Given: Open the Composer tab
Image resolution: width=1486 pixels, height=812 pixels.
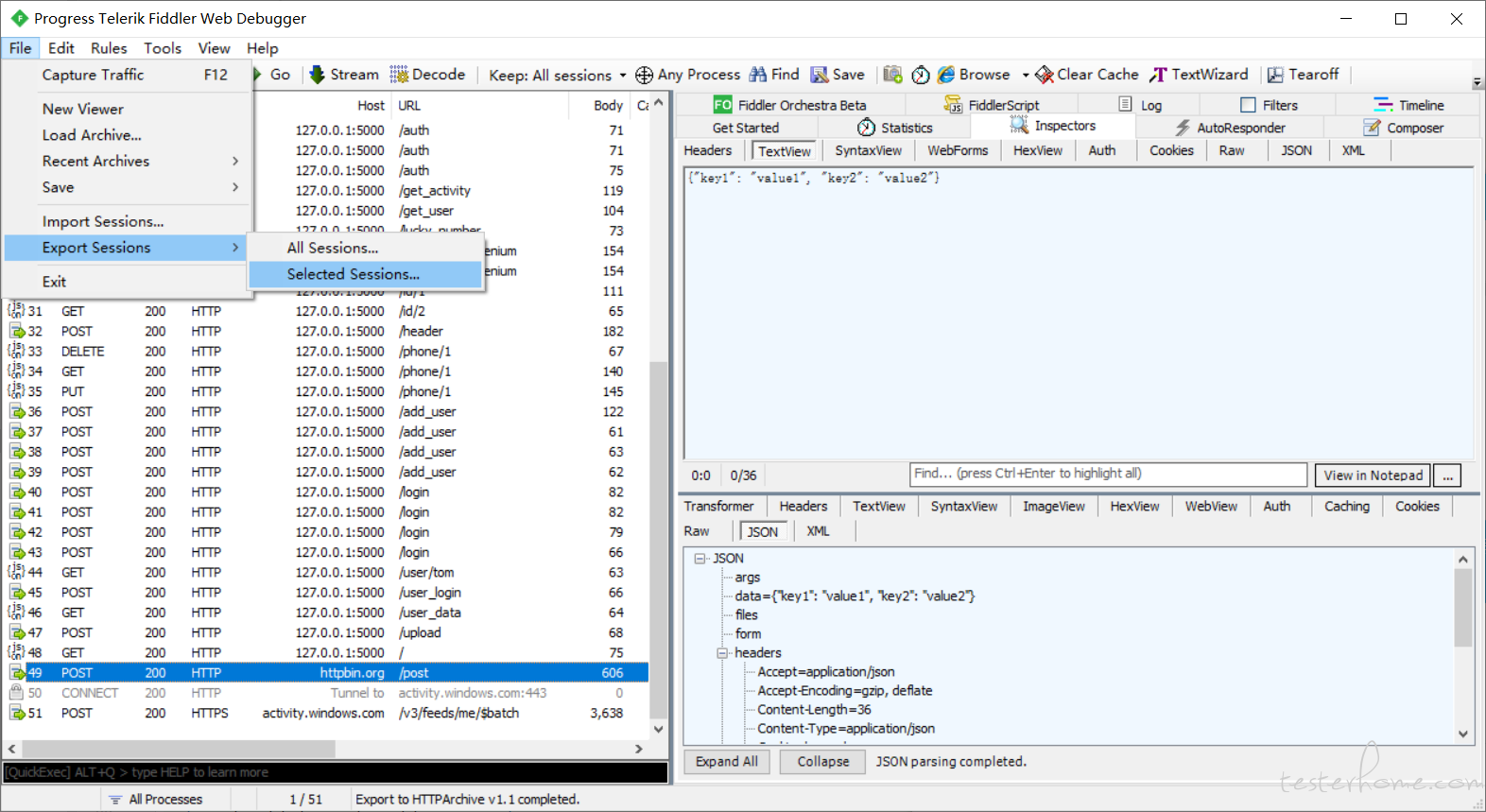Looking at the screenshot, I should point(1403,128).
